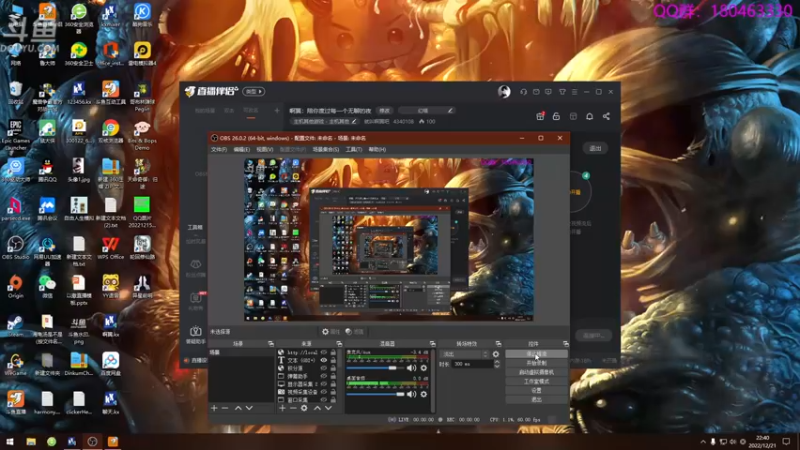This screenshot has width=800, height=450.
Task: Add a new scene with plus icon
Action: (214, 408)
